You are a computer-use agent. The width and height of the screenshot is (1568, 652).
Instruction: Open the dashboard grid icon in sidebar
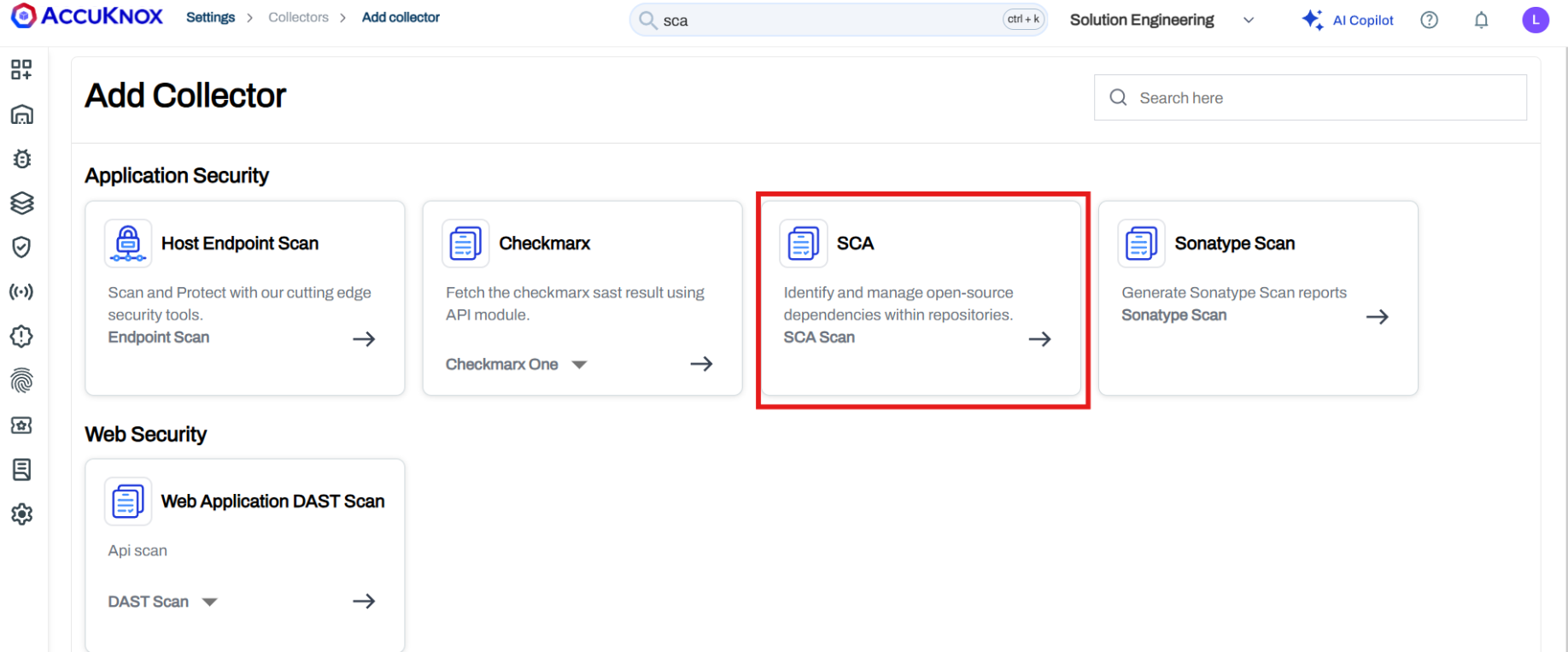21,70
